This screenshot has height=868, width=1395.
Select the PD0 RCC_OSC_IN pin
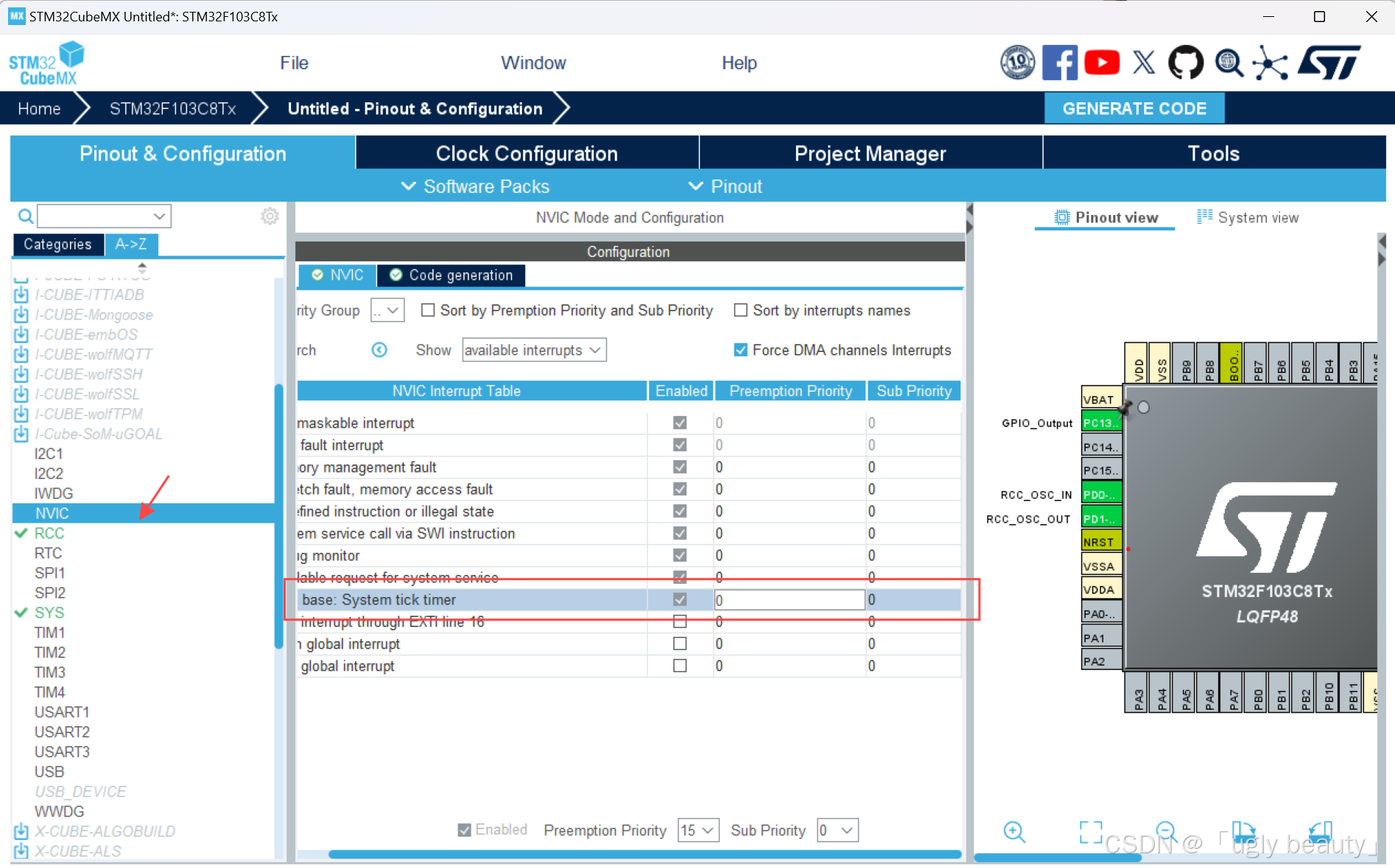coord(1101,495)
